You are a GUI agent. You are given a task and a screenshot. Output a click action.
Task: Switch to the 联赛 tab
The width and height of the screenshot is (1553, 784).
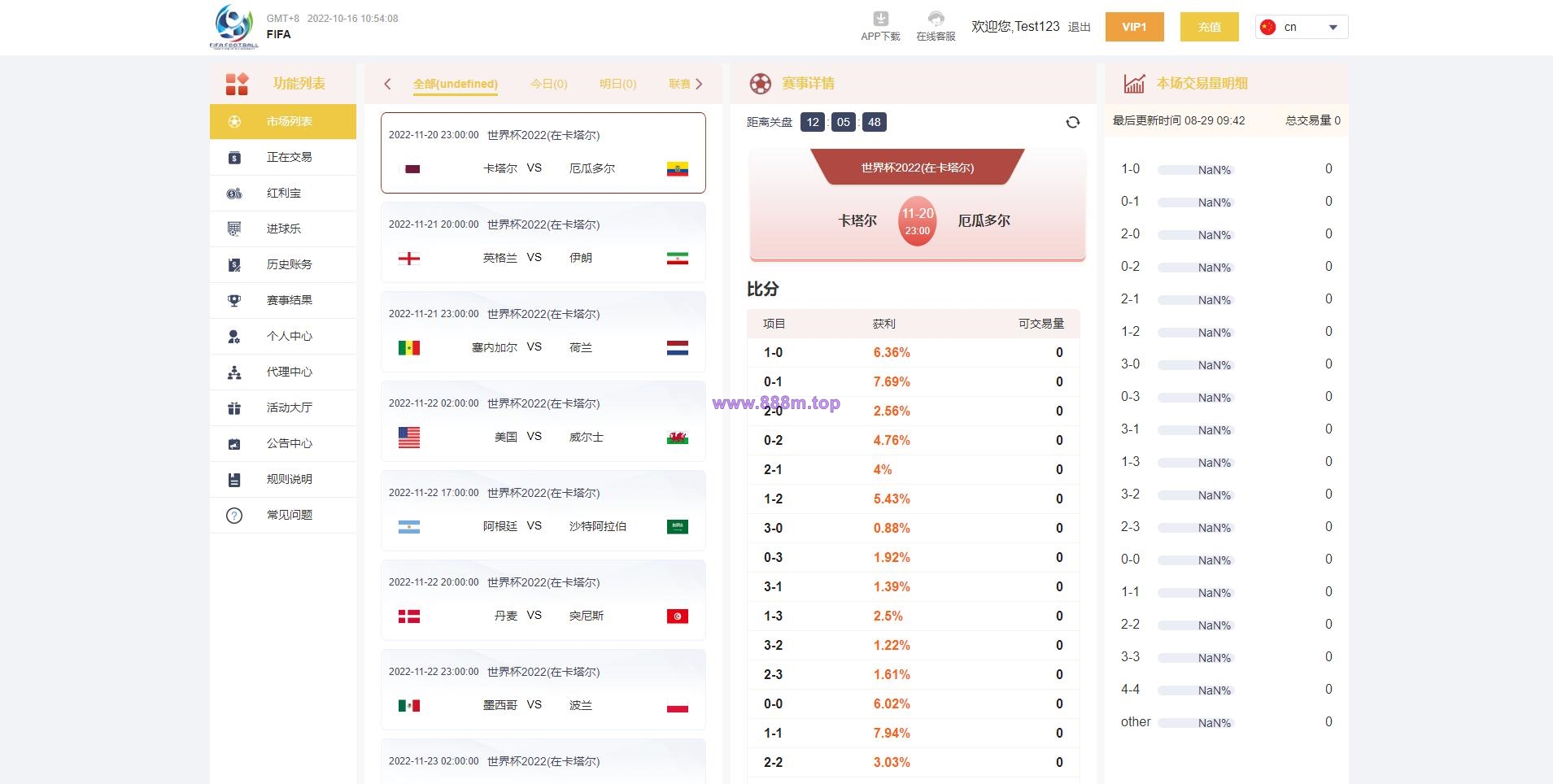tap(679, 84)
